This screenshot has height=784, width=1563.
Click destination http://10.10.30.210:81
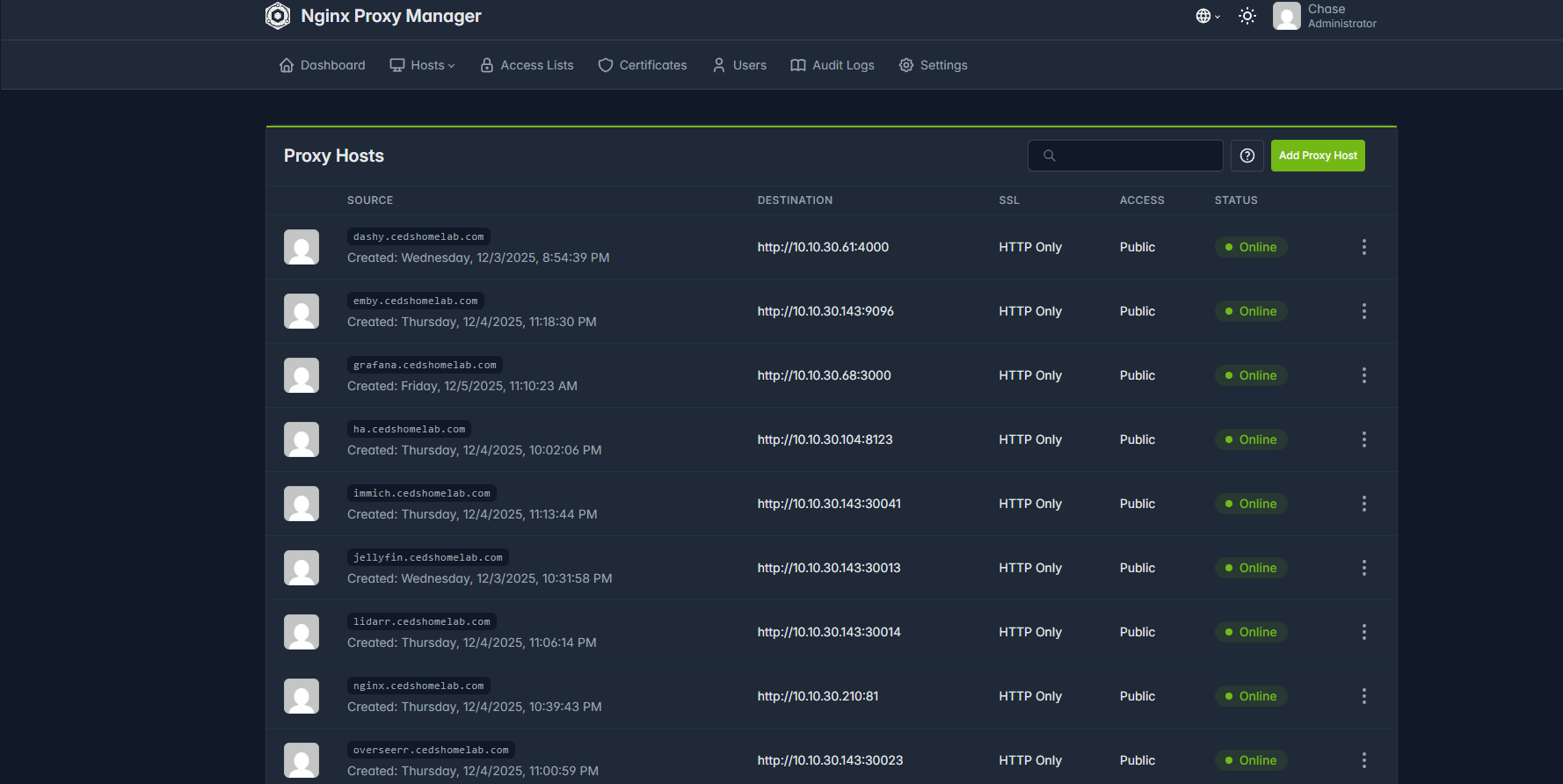818,696
